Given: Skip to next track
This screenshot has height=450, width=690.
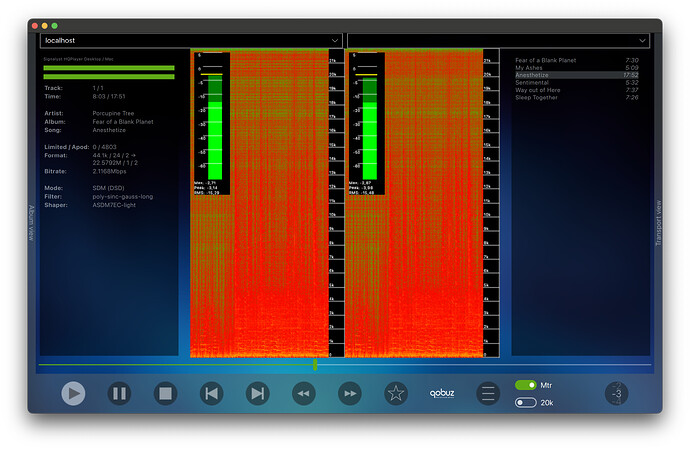Looking at the screenshot, I should (258, 393).
